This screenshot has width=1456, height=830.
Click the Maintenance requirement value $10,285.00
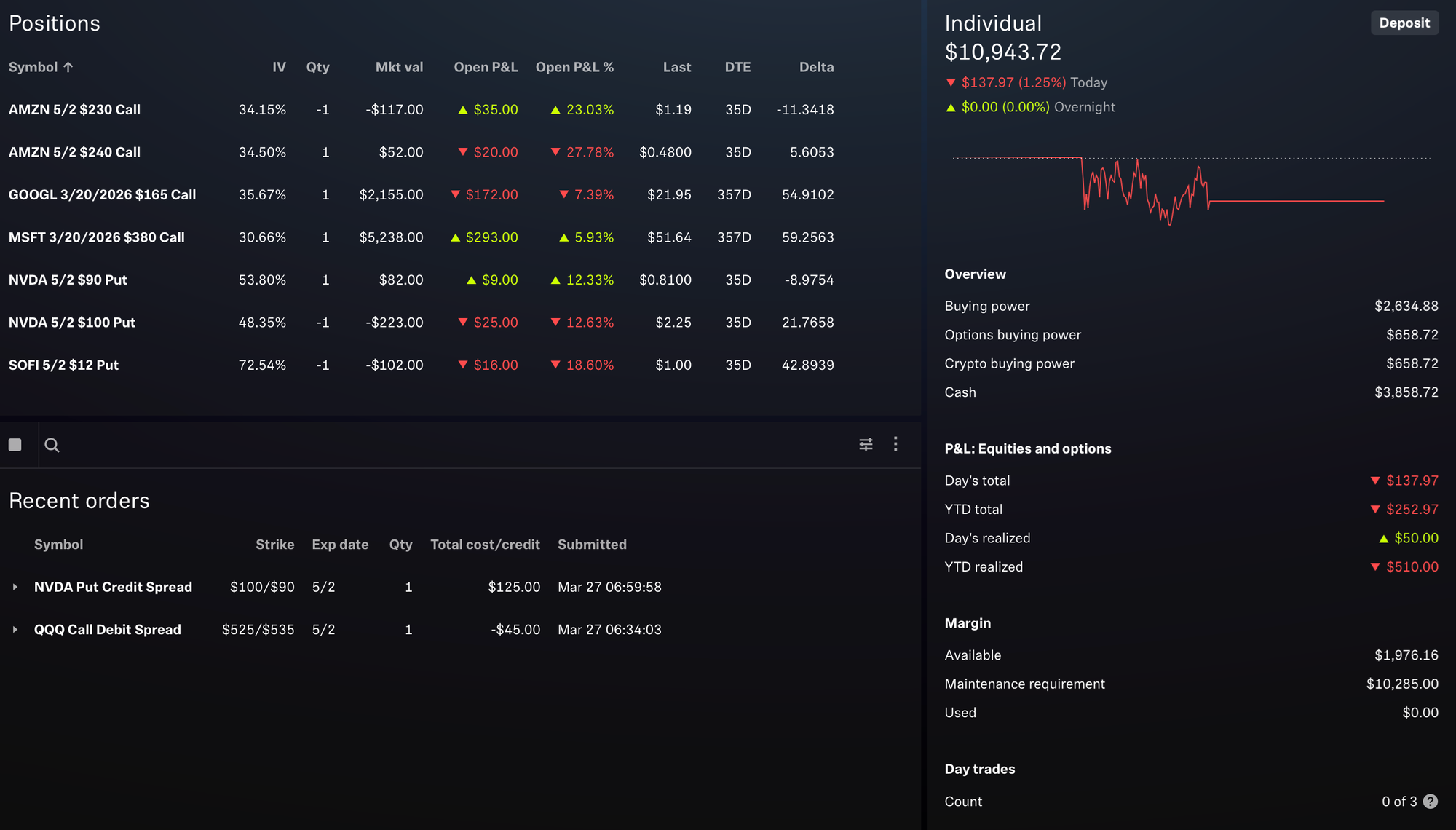(x=1402, y=684)
